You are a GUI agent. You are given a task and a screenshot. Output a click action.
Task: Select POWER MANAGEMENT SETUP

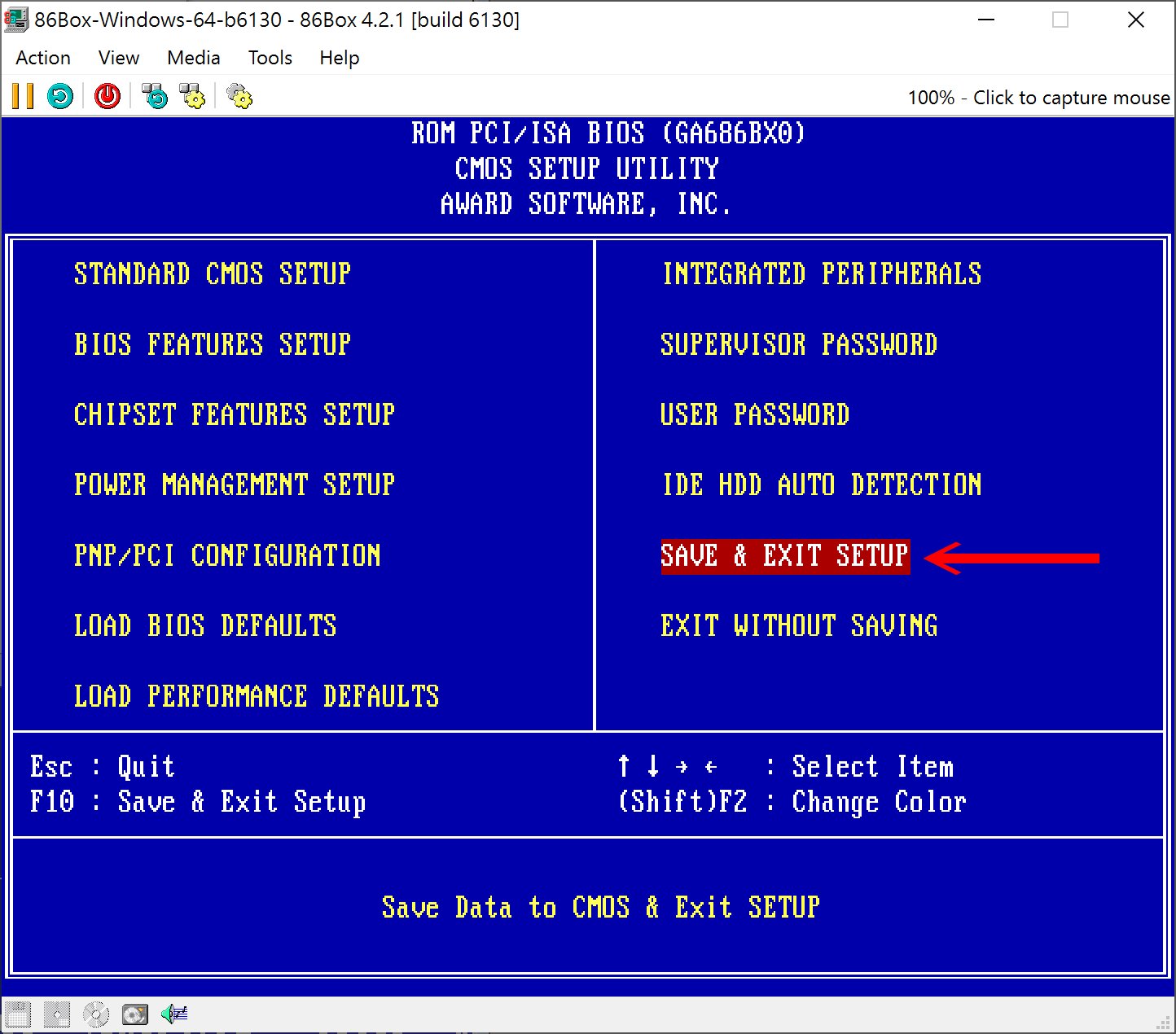[235, 485]
